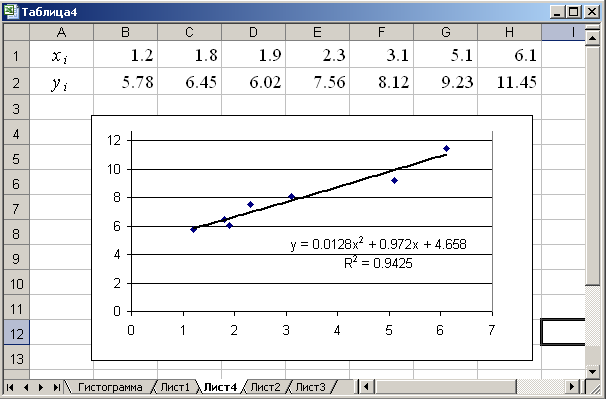This screenshot has width=606, height=399.
Task: Switch to Лист2 sheet tab
Action: (265, 387)
